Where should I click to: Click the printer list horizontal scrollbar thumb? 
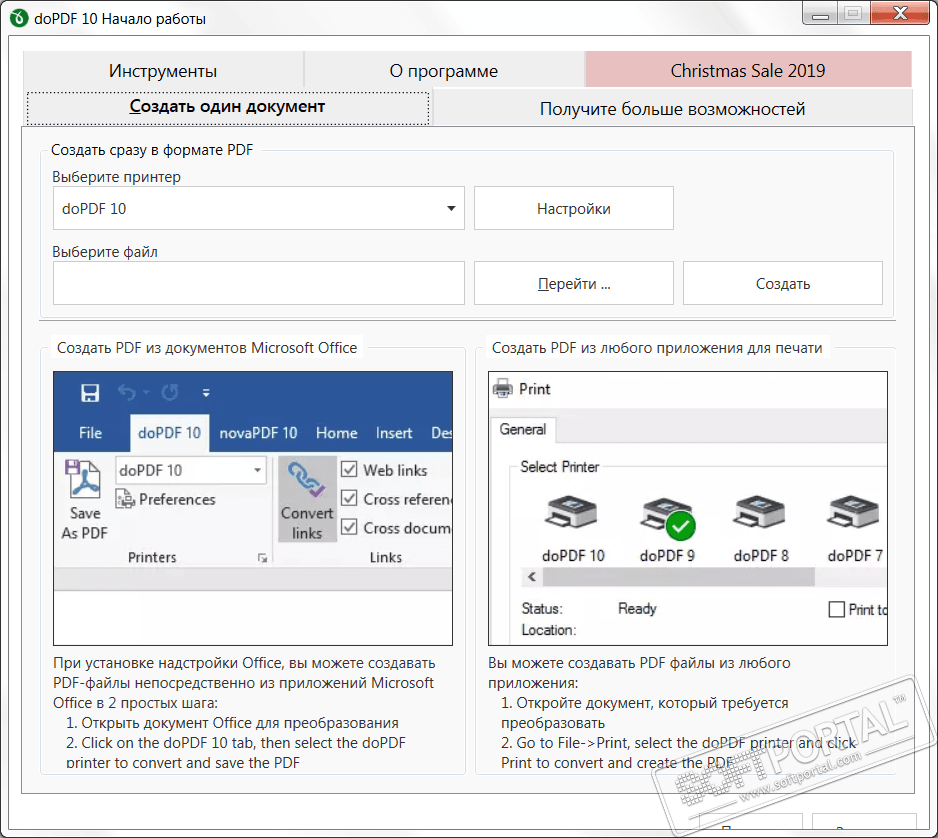678,577
